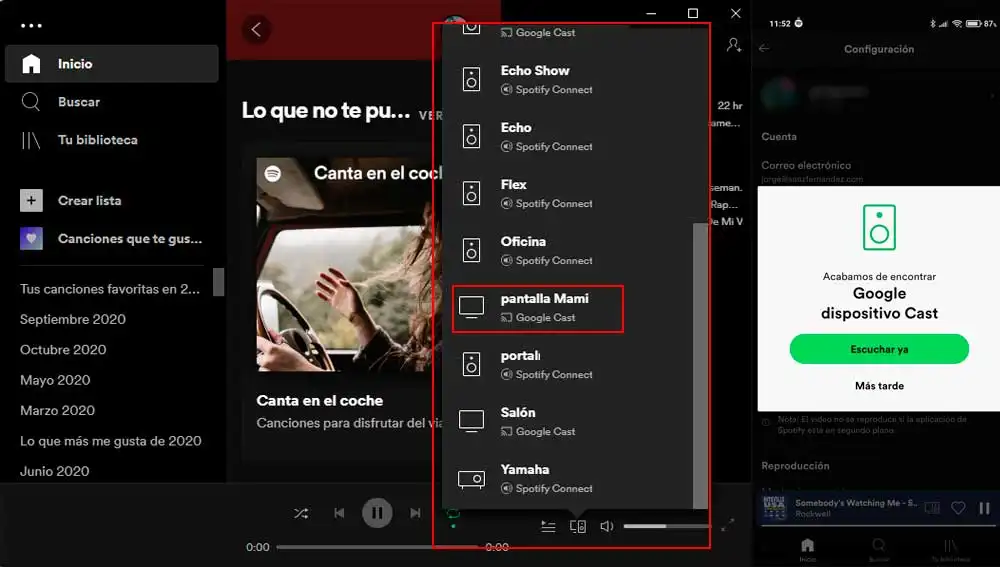Open playlist Octubre 2020
Image resolution: width=1000 pixels, height=567 pixels.
pos(63,350)
